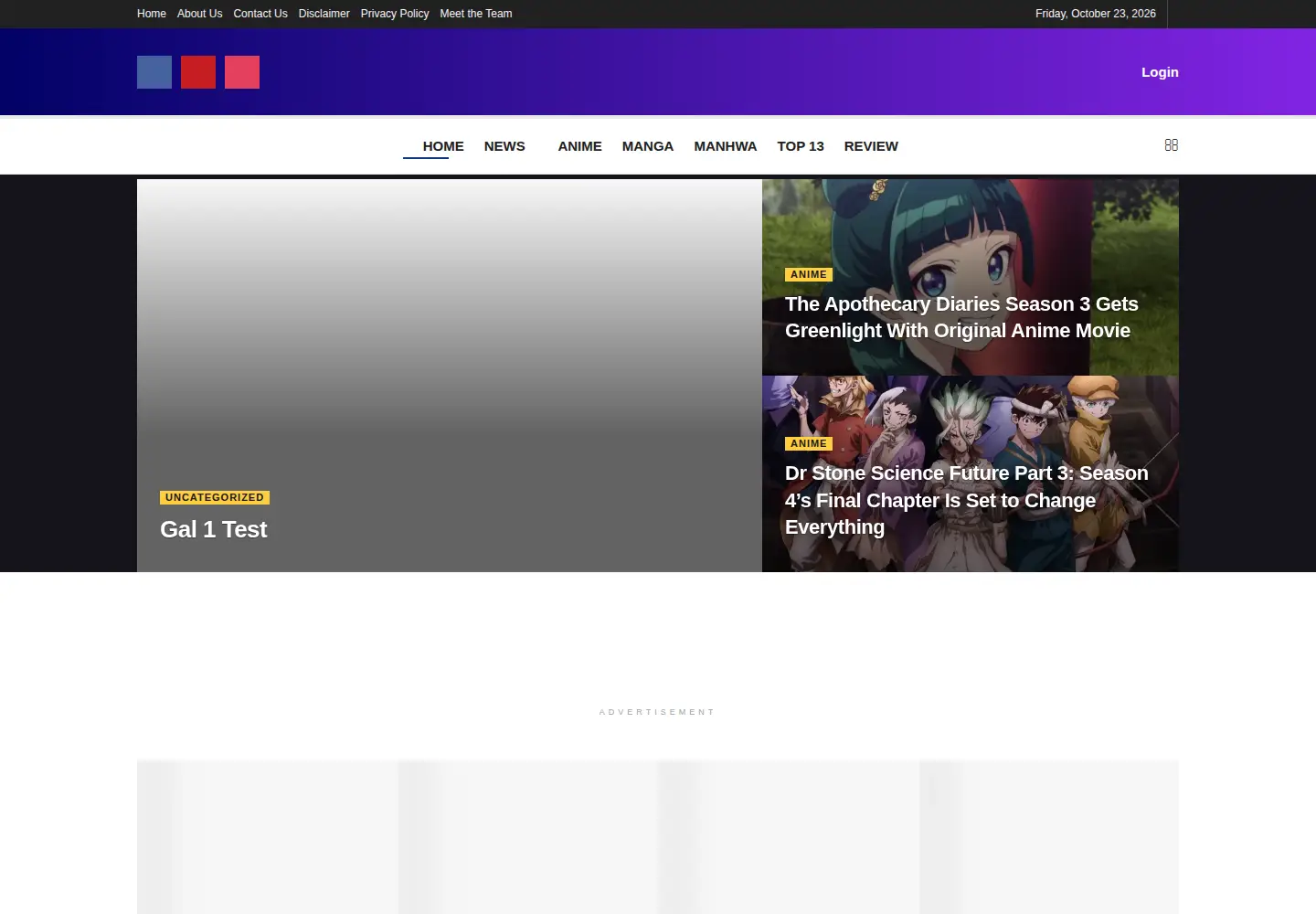Click the UNCATEGORIZED category tag
The height and width of the screenshot is (914, 1316).
[x=215, y=497]
